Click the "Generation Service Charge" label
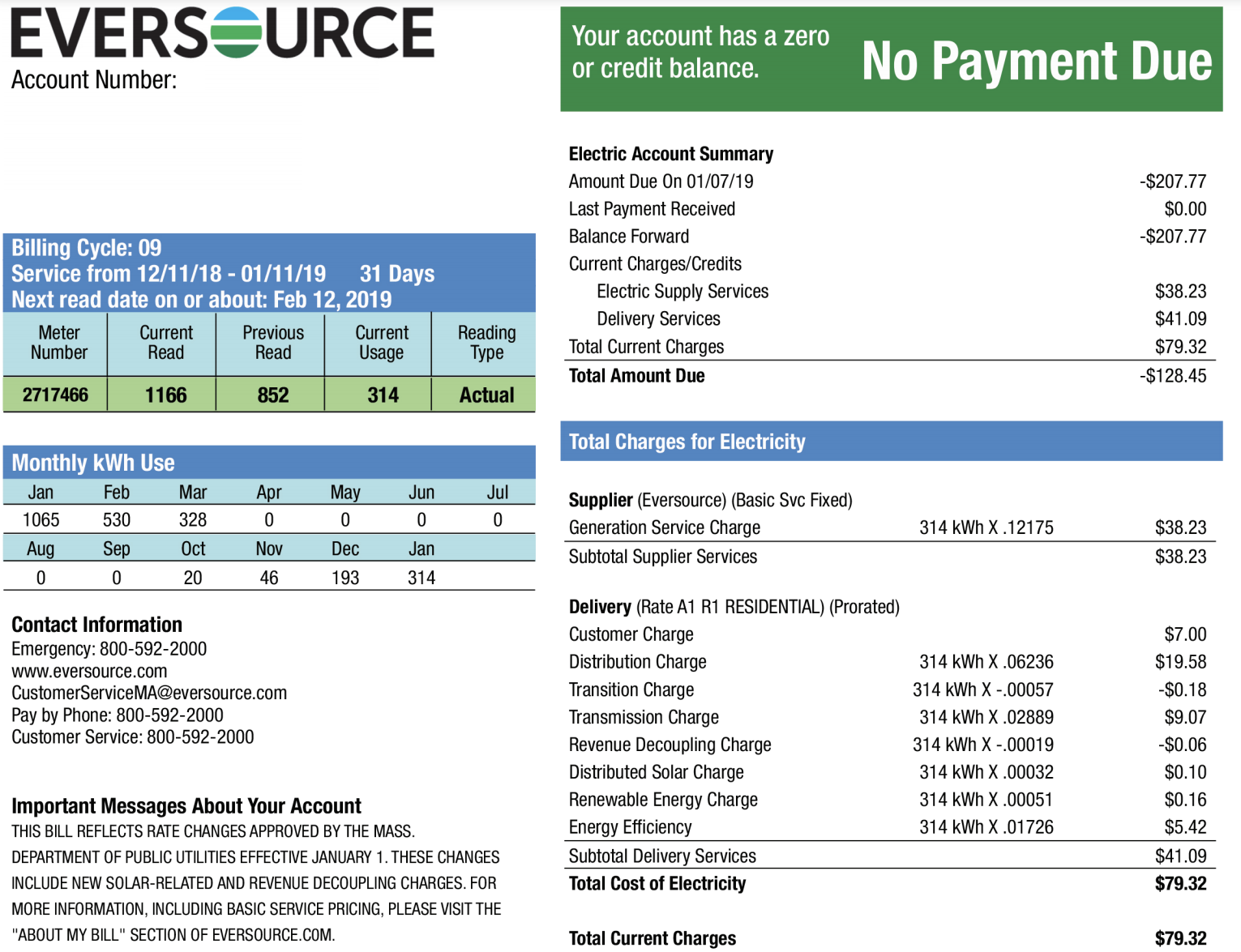The width and height of the screenshot is (1241, 952). pyautogui.click(x=665, y=528)
